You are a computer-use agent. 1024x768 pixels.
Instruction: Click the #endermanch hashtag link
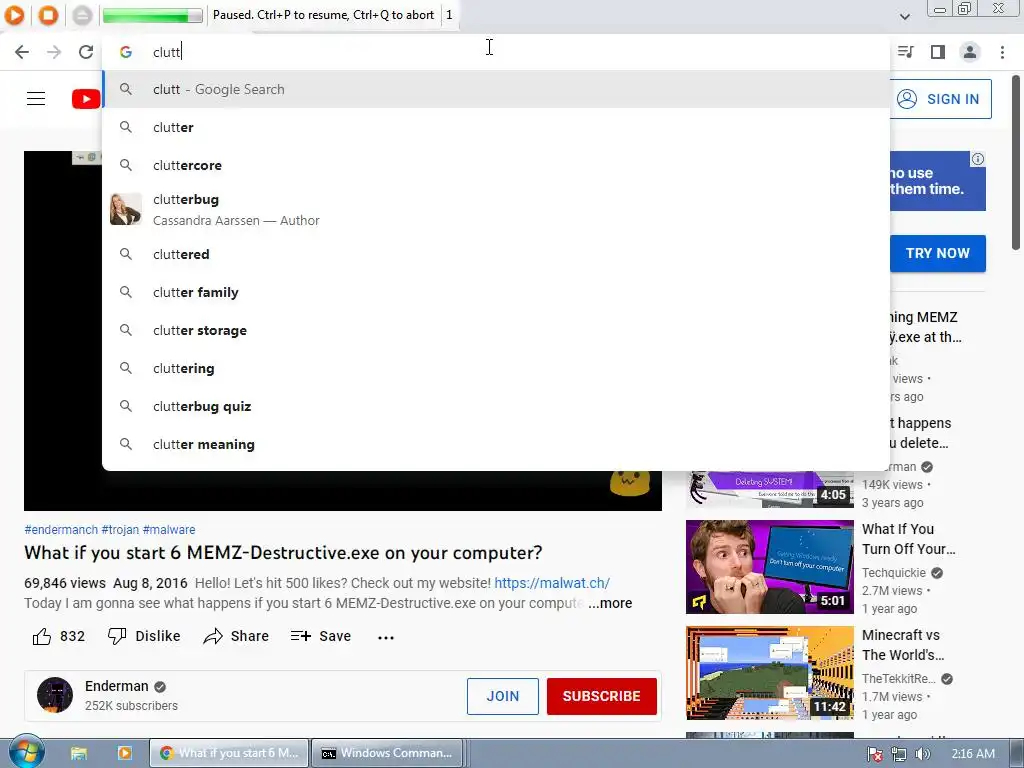click(61, 530)
